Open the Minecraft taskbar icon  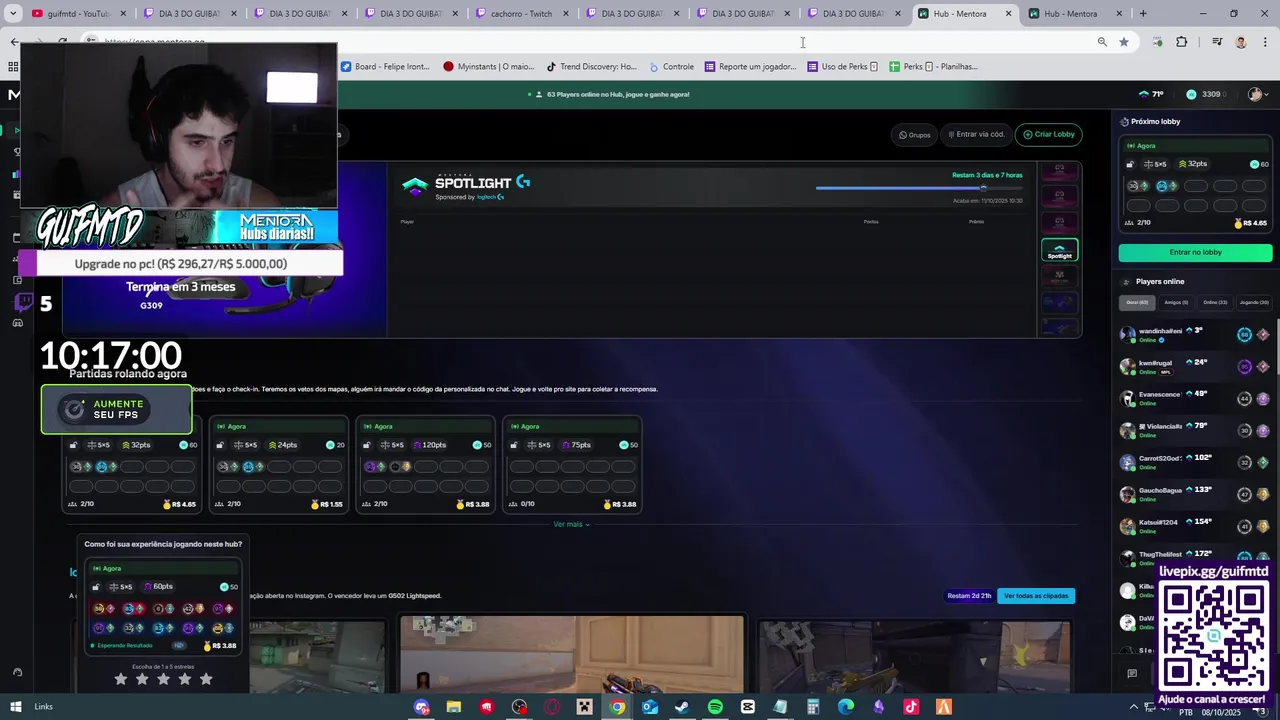(x=585, y=707)
